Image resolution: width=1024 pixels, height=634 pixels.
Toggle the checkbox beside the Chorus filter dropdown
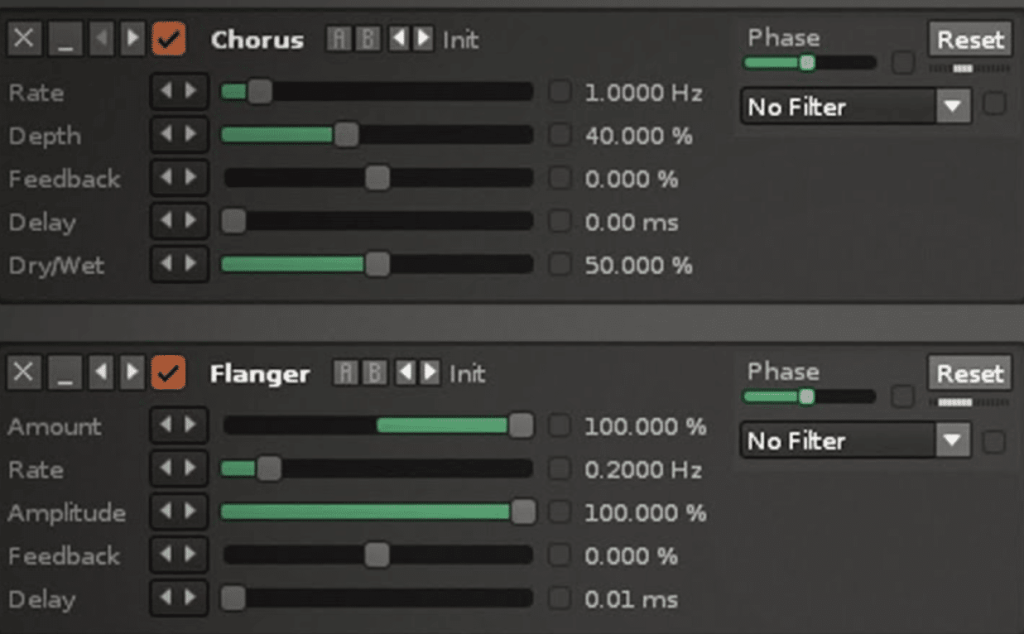point(996,105)
